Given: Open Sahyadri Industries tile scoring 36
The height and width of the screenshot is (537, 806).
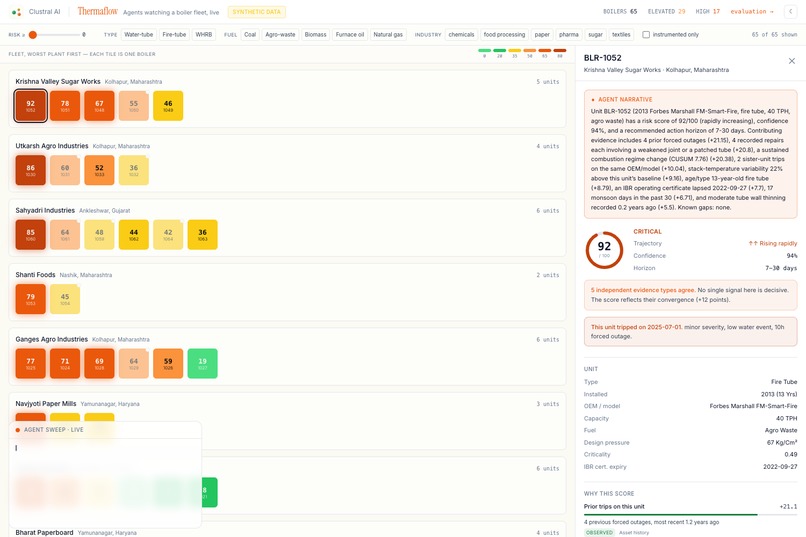Looking at the screenshot, I should (203, 235).
